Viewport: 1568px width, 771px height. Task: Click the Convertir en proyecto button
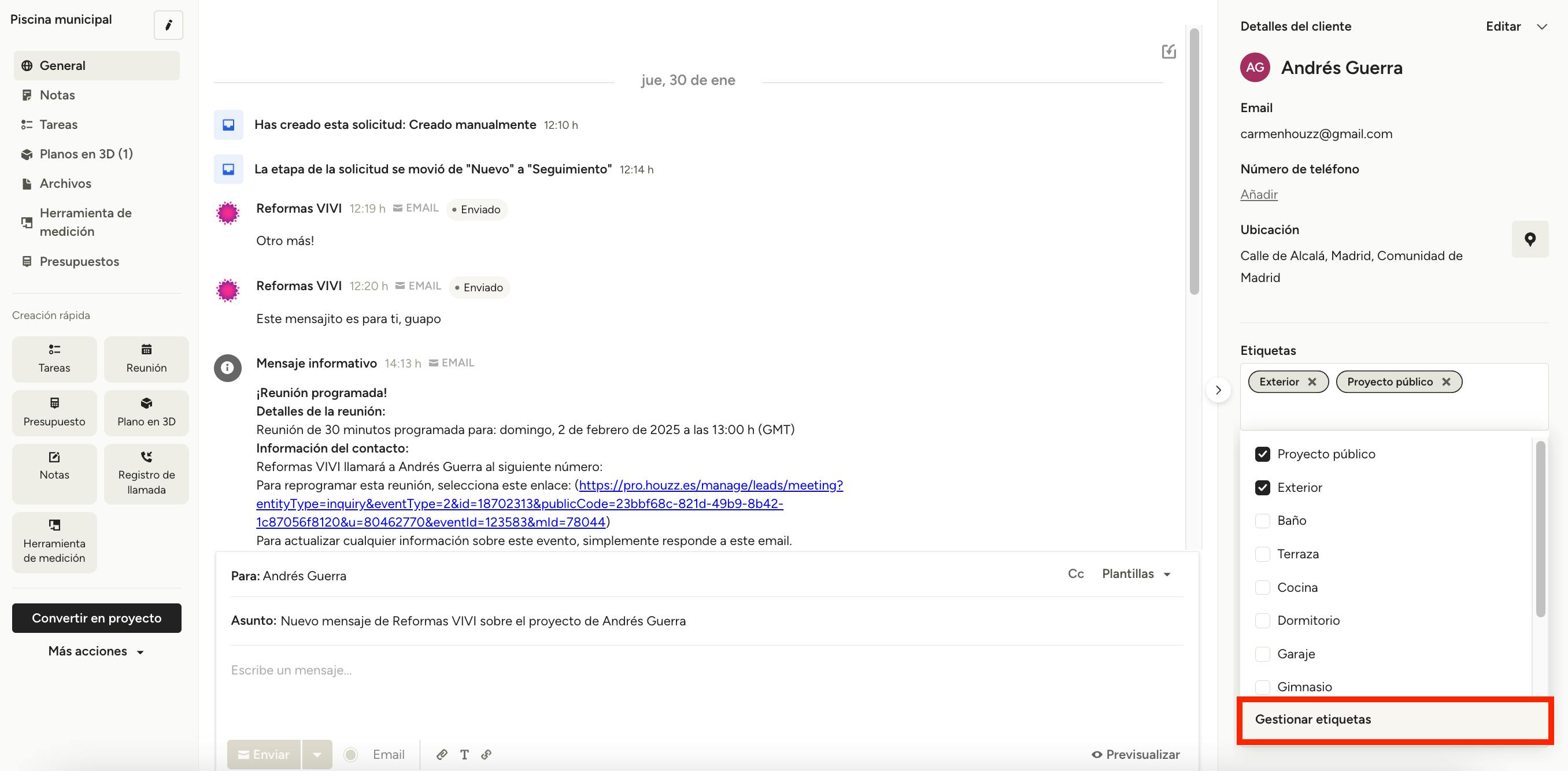[97, 618]
